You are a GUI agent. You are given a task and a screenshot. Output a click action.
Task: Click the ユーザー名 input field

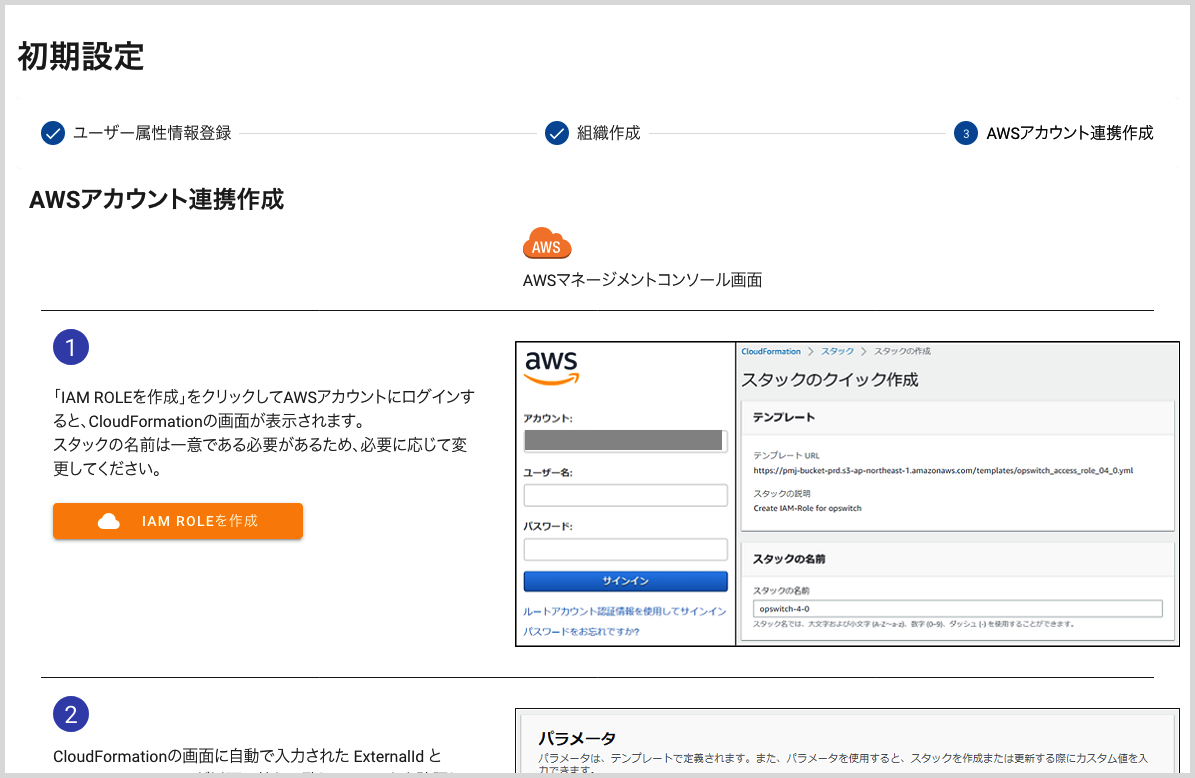tap(625, 494)
